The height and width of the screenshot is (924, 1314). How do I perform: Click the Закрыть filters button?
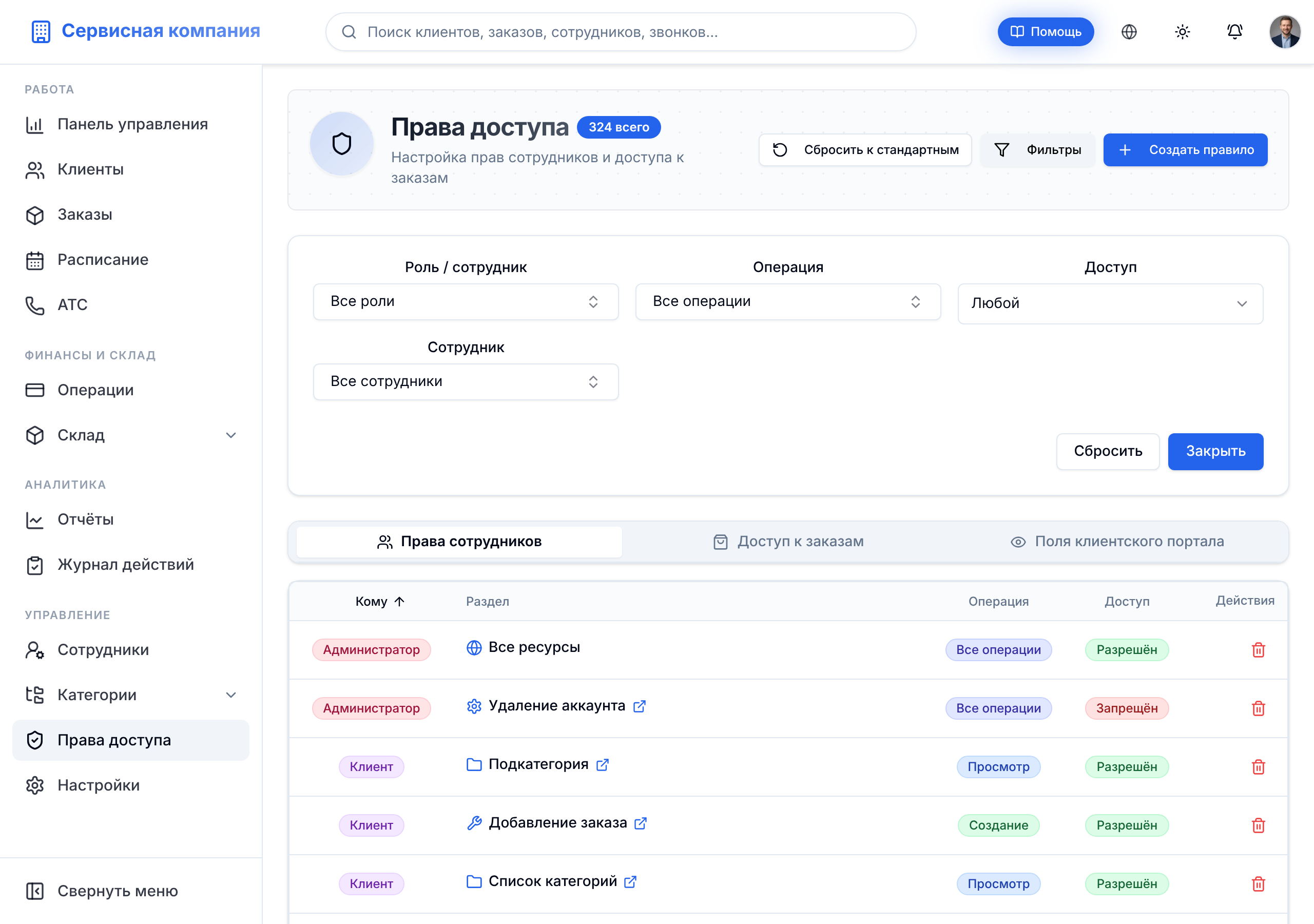coord(1215,451)
